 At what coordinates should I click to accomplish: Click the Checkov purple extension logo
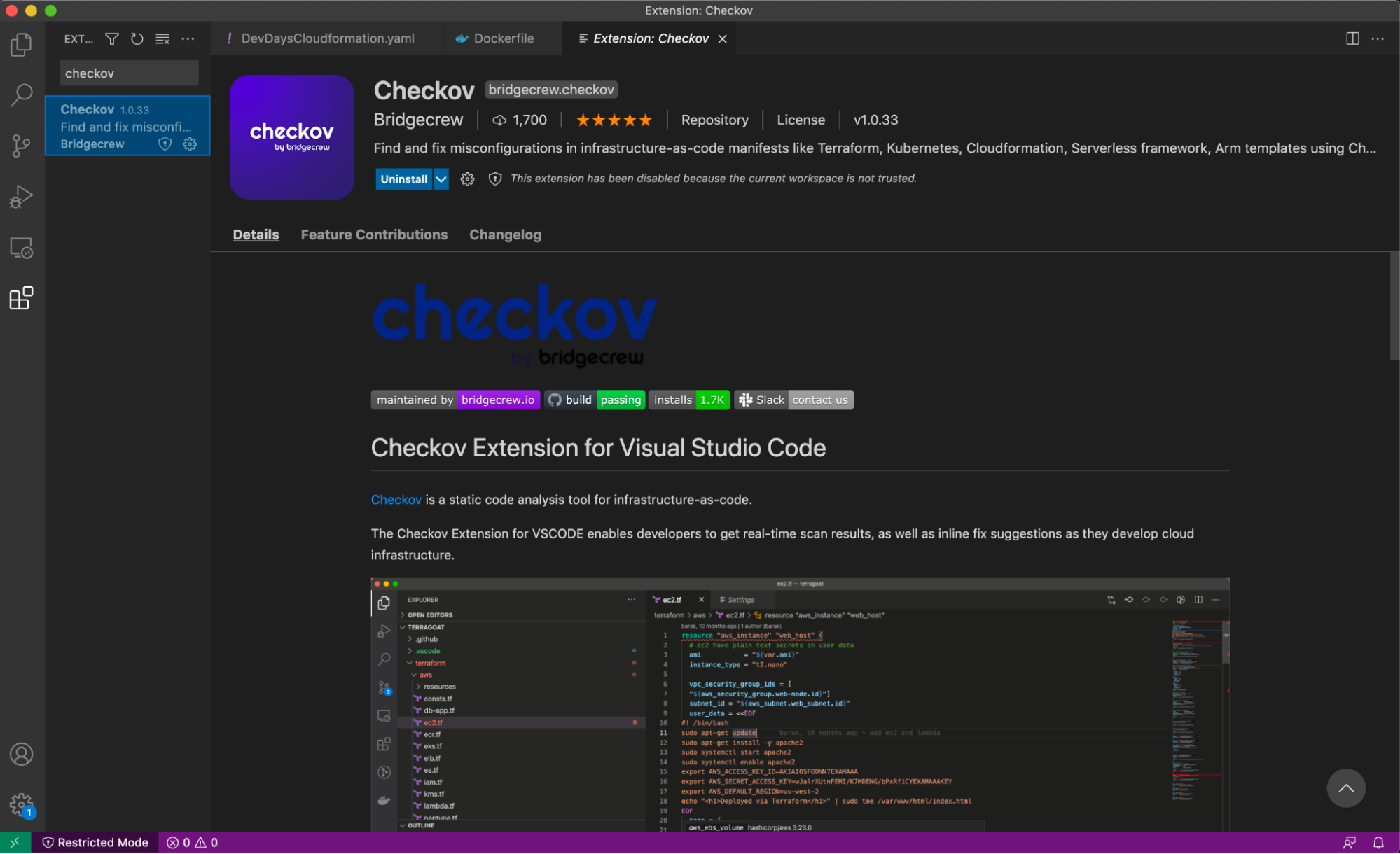(291, 137)
